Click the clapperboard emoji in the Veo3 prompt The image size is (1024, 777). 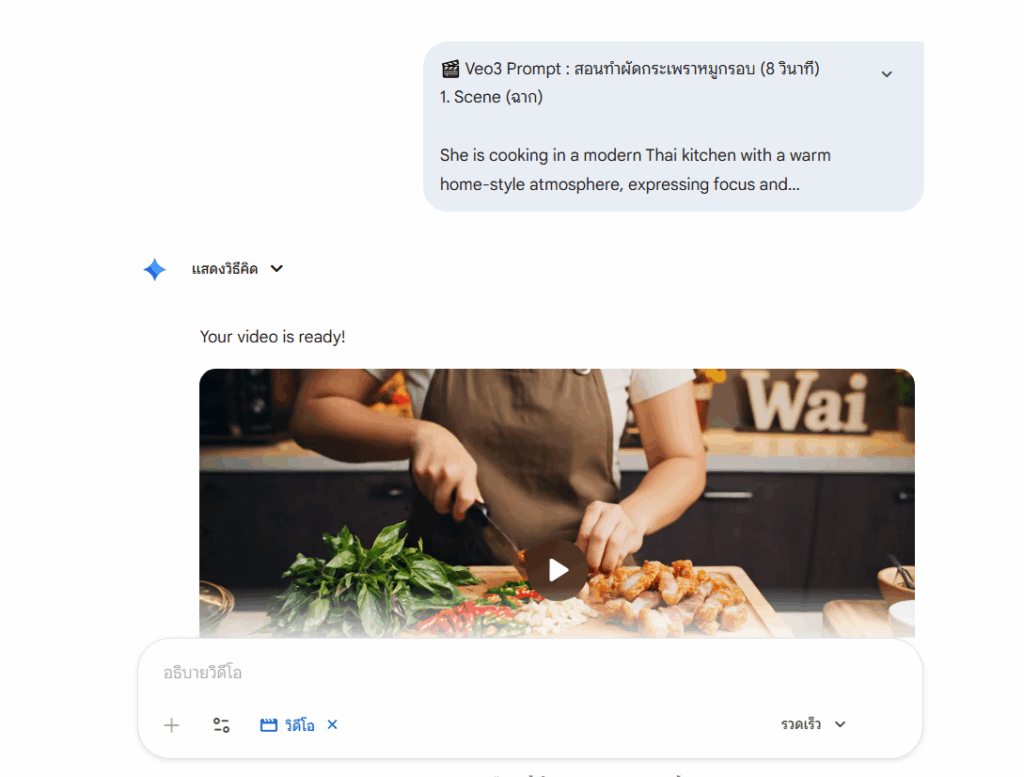tap(450, 69)
